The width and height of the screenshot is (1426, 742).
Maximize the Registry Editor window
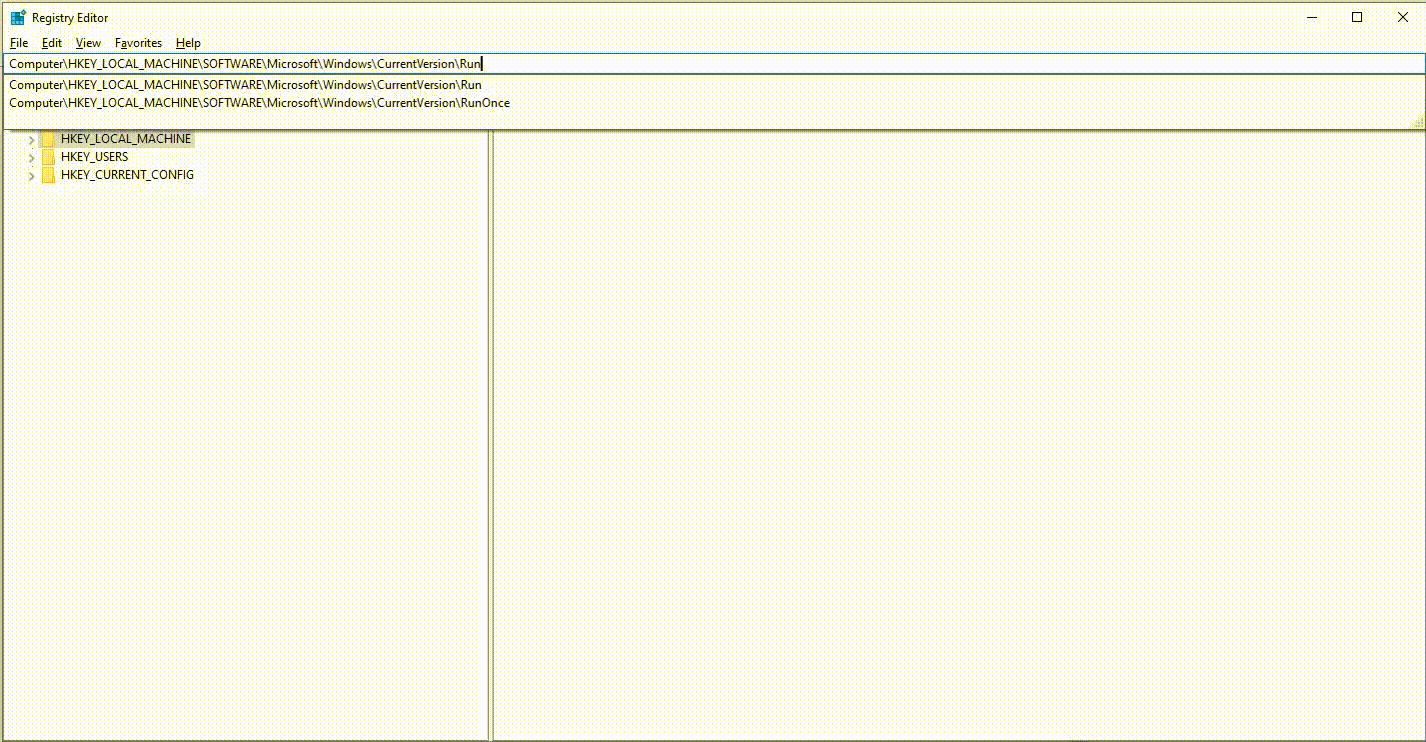click(1357, 17)
